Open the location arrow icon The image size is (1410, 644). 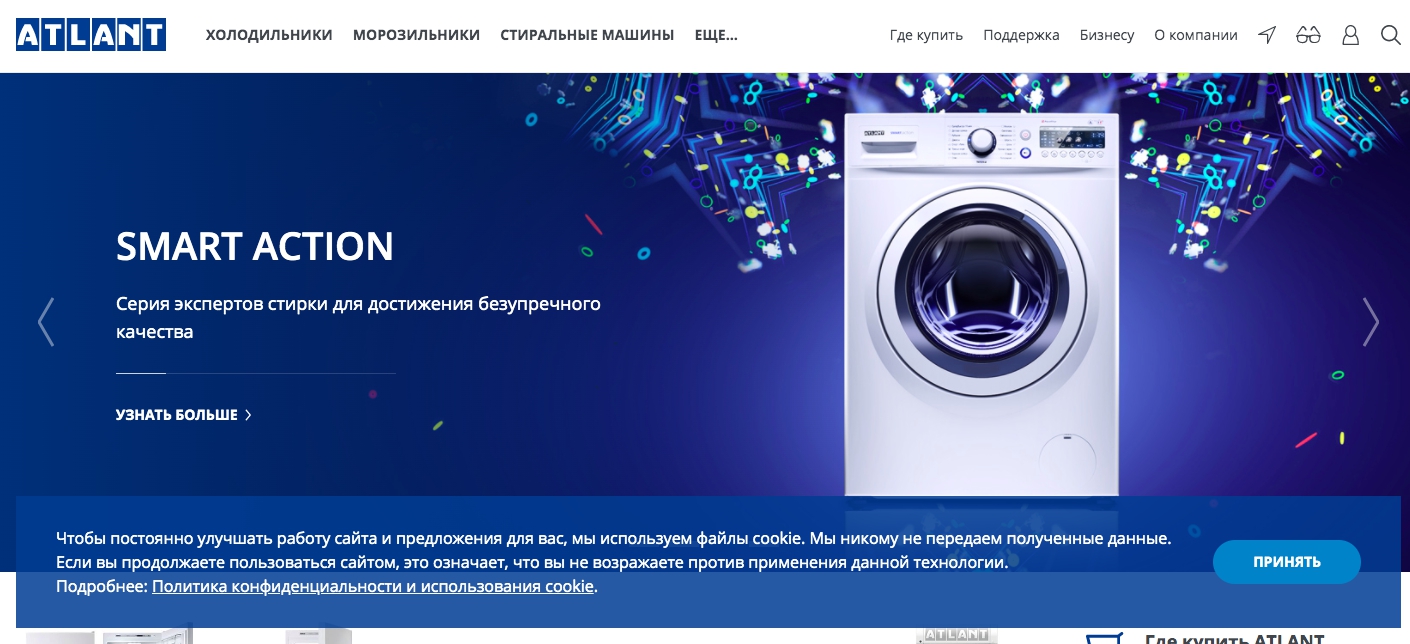tap(1267, 35)
